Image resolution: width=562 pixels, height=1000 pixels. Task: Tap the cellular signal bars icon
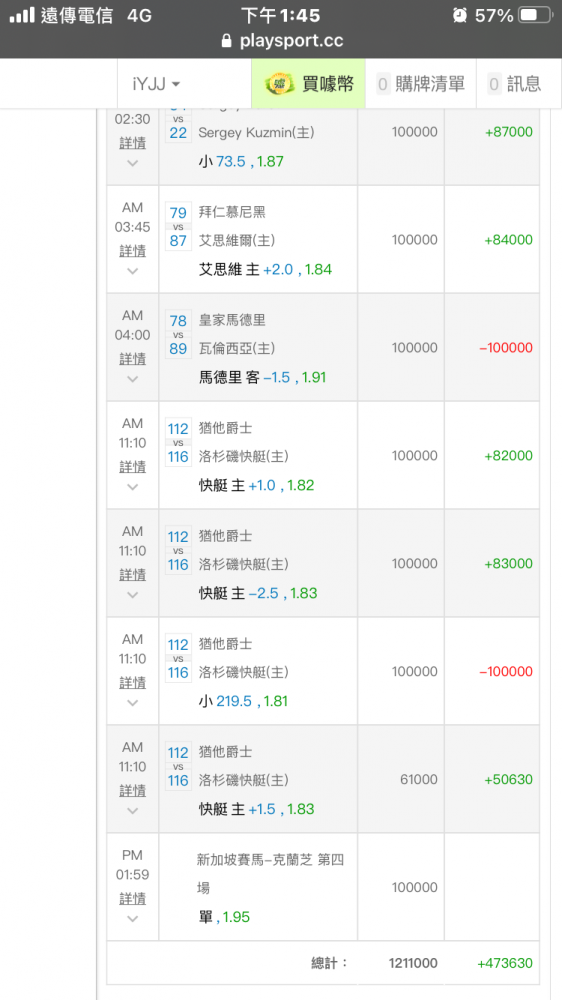[x=22, y=15]
